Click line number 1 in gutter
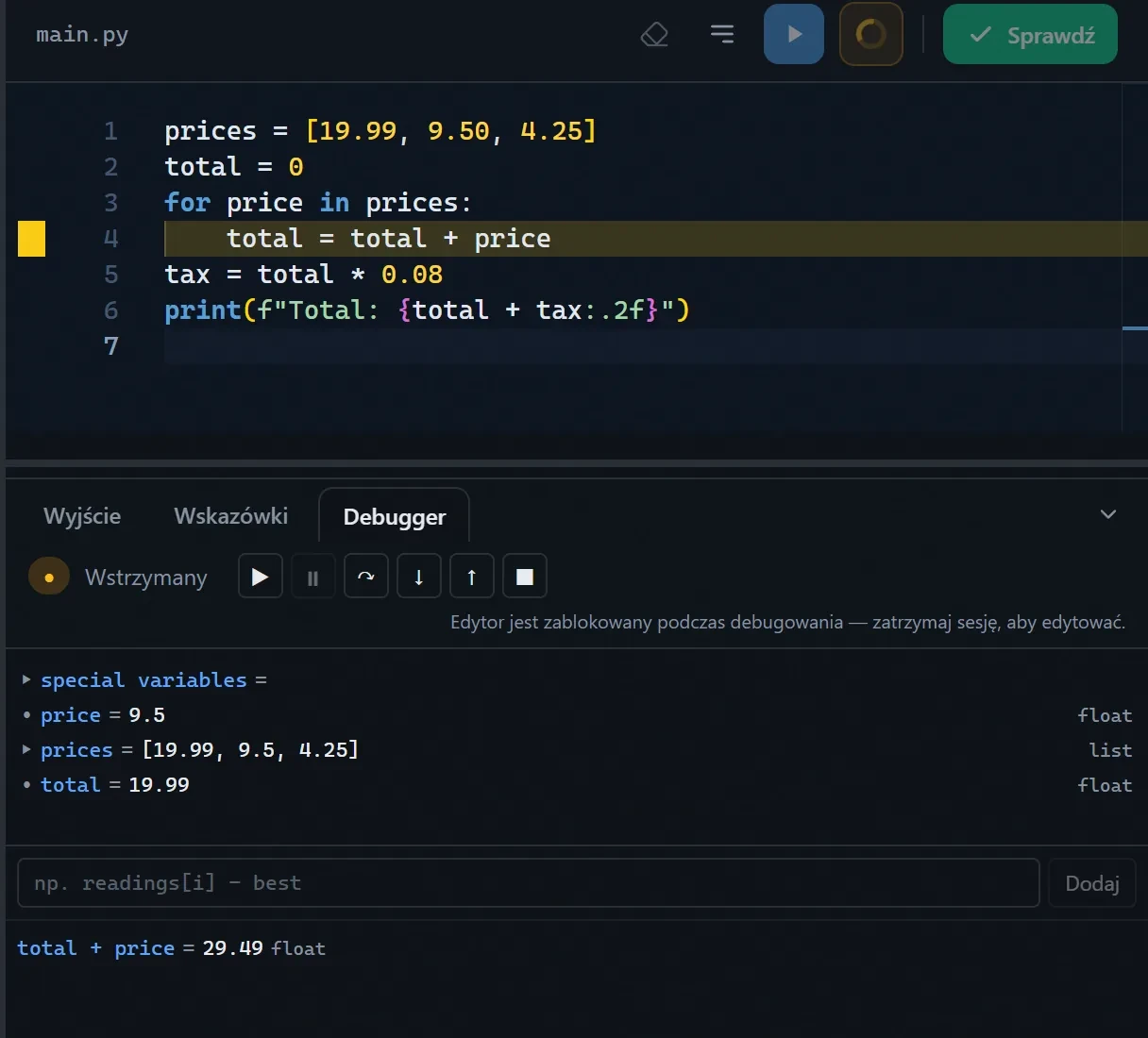The width and height of the screenshot is (1148, 1038). [x=111, y=131]
